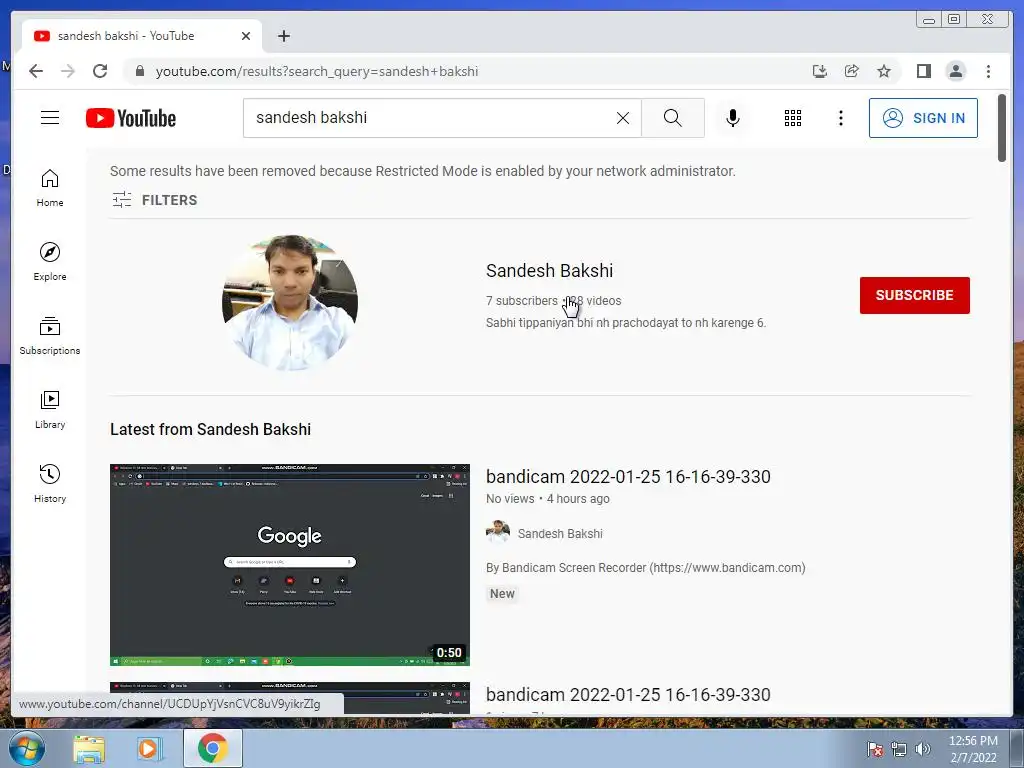Open the YouTube hamburger guide menu

tap(50, 118)
